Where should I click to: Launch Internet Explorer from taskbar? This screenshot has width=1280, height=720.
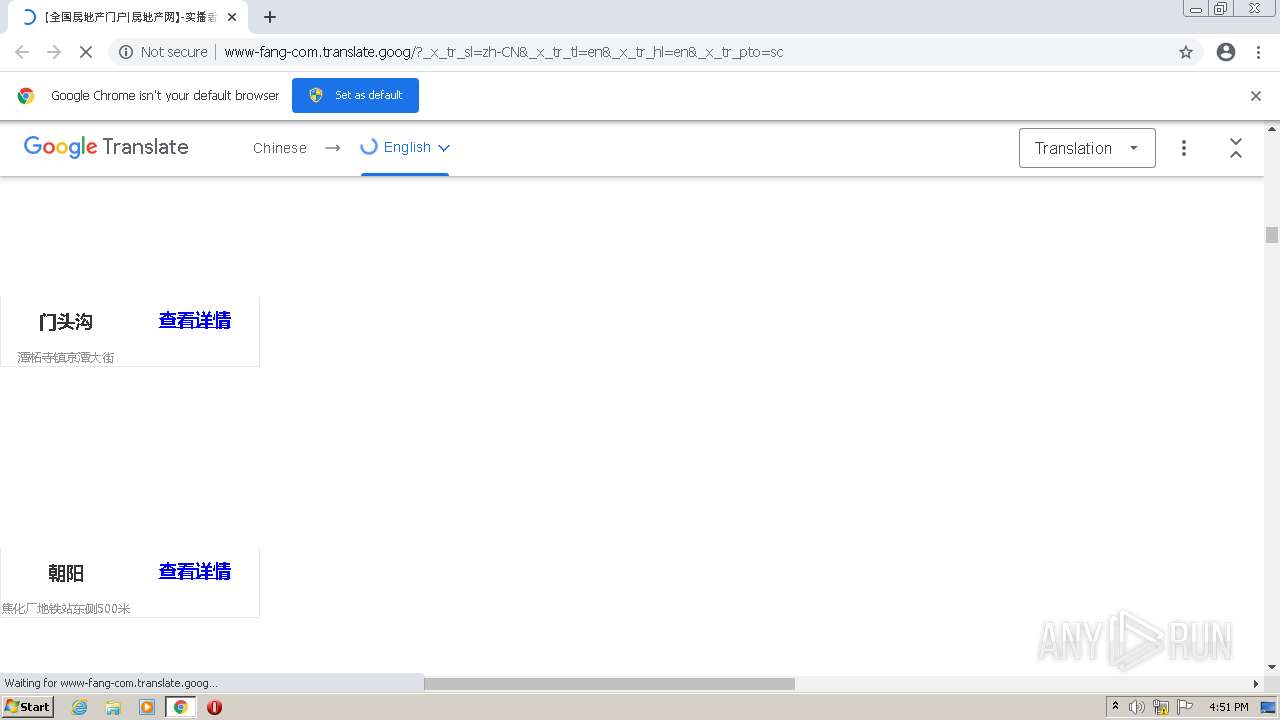(80, 707)
